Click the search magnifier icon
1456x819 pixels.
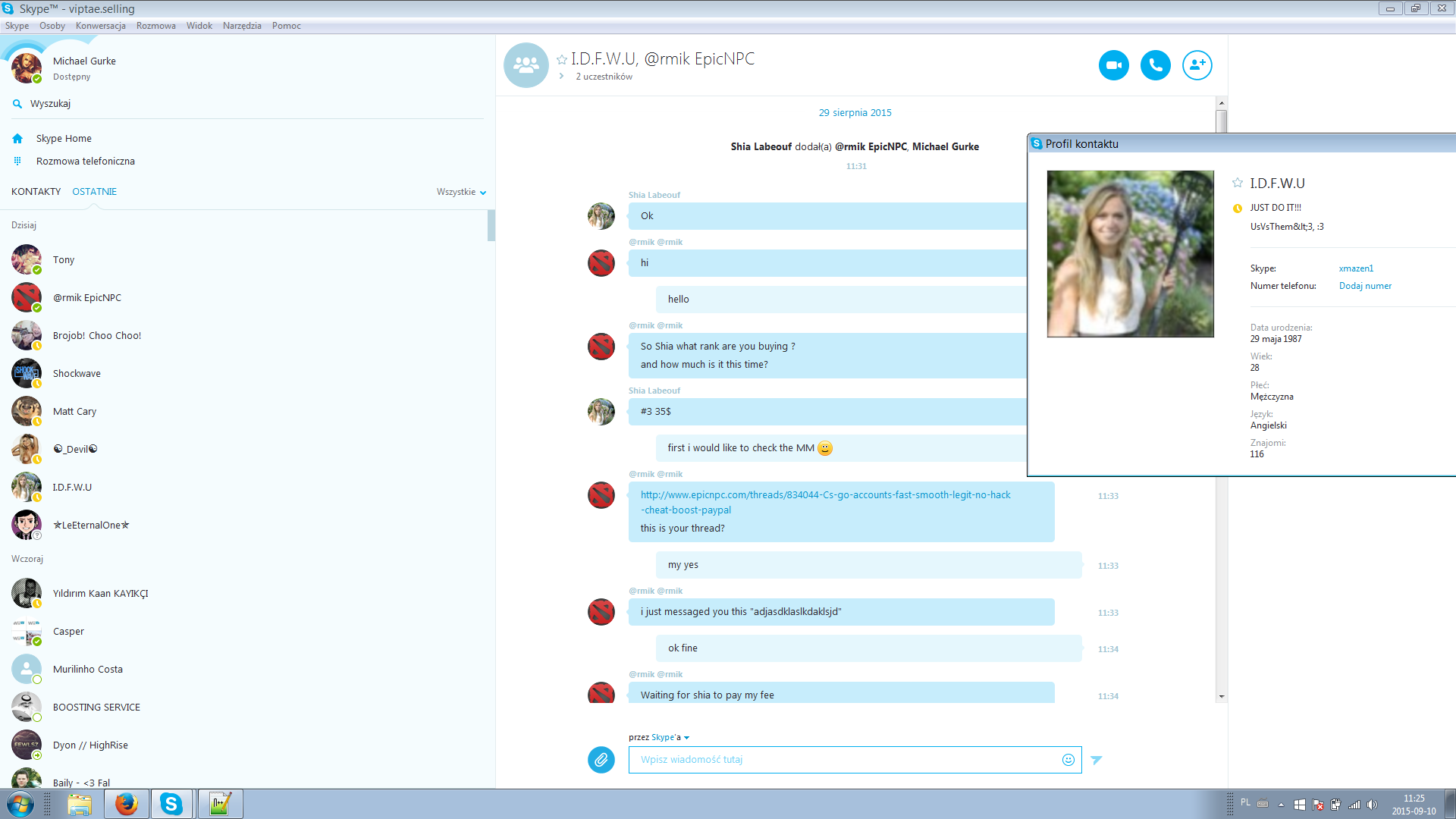click(x=17, y=104)
